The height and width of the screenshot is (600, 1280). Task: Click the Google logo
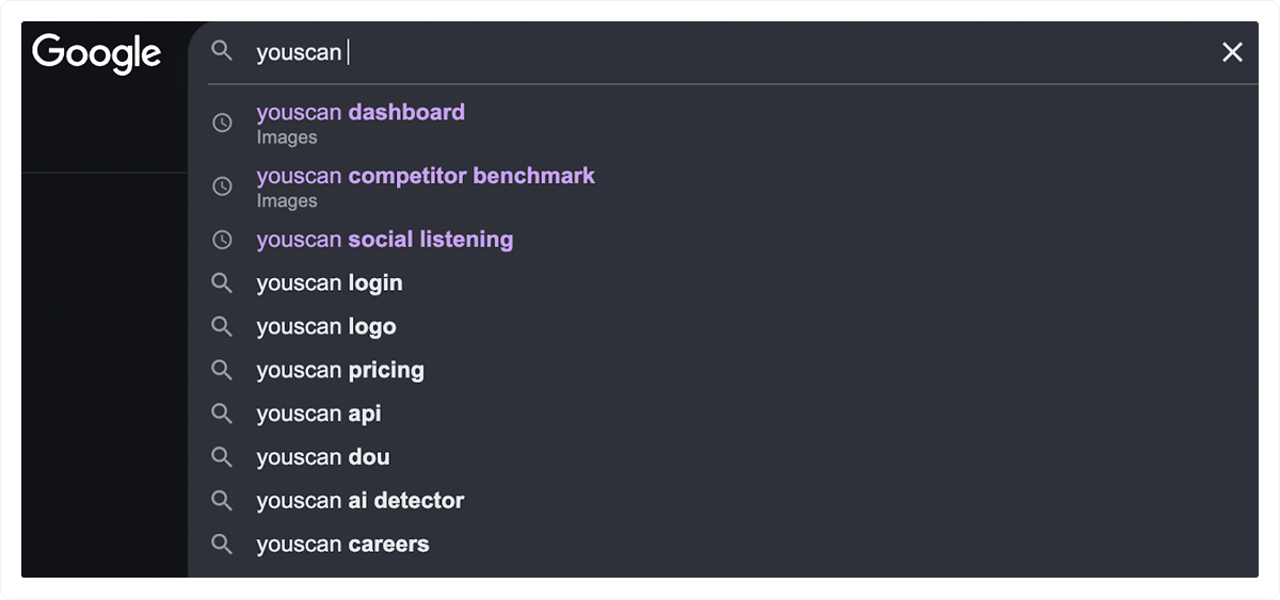(x=96, y=53)
